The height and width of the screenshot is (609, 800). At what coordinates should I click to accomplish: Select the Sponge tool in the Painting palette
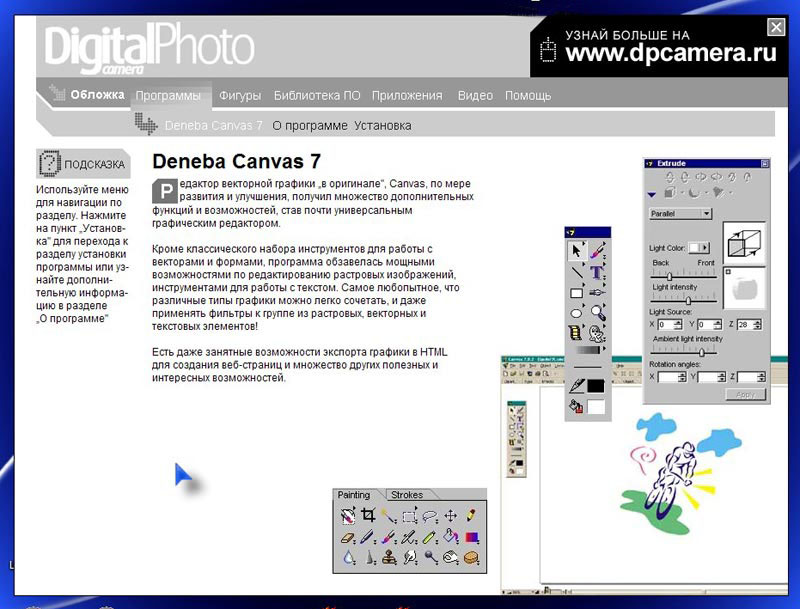coord(471,557)
